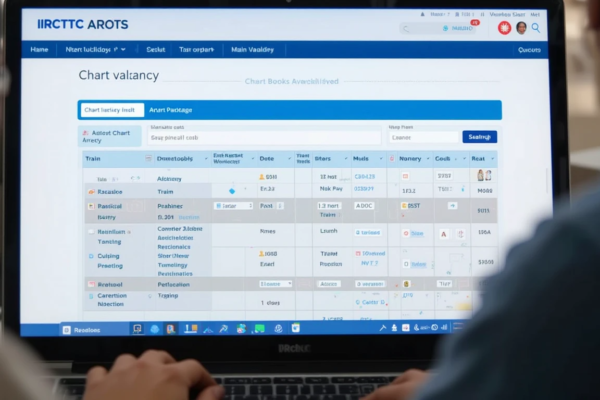Click the Seay pineall cosb input field
The width and height of the screenshot is (600, 400).
pos(264,138)
